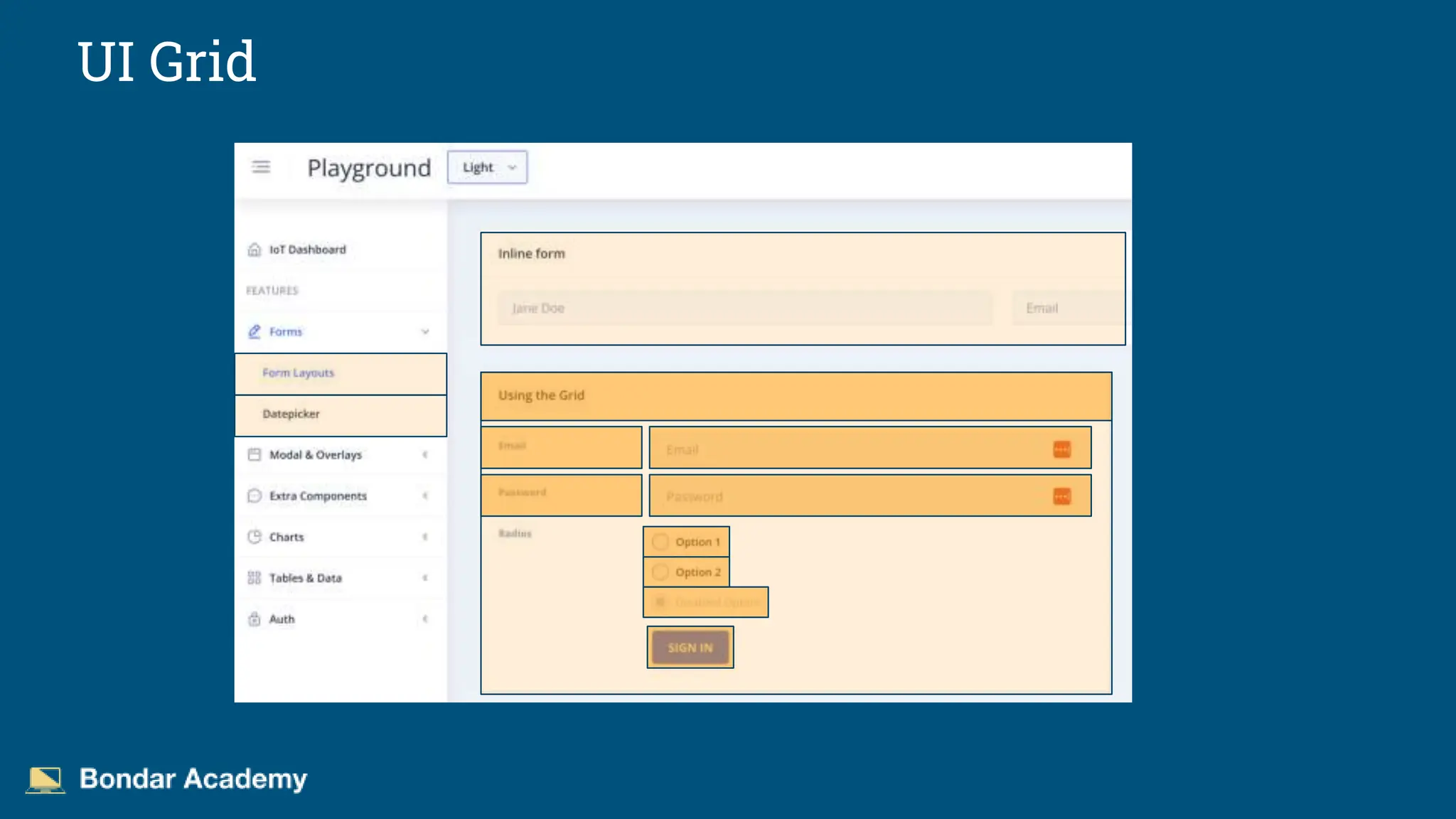This screenshot has width=1456, height=819.
Task: Click the Modal & Overlays icon
Action: tap(255, 454)
